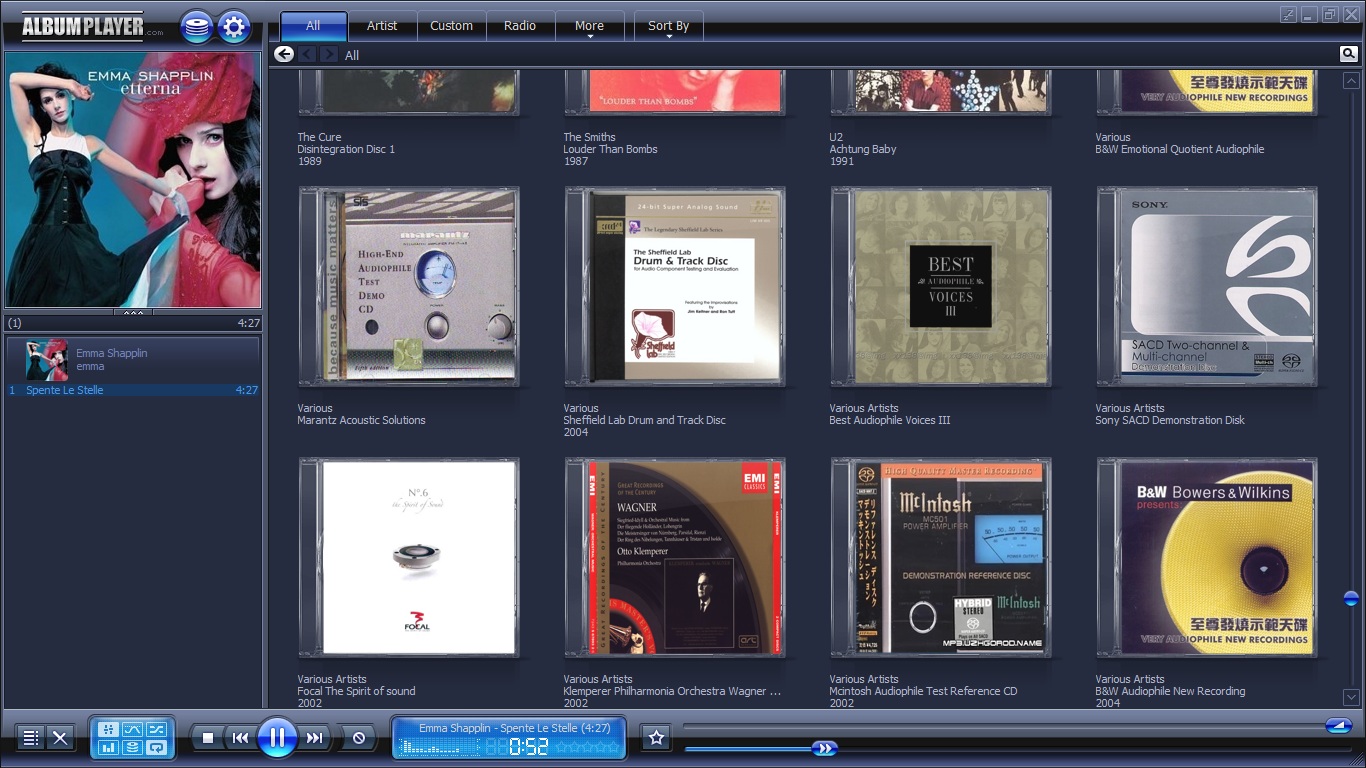Click the B&W Emotional Quotient Audiophile title
The height and width of the screenshot is (768, 1366).
[1180, 149]
